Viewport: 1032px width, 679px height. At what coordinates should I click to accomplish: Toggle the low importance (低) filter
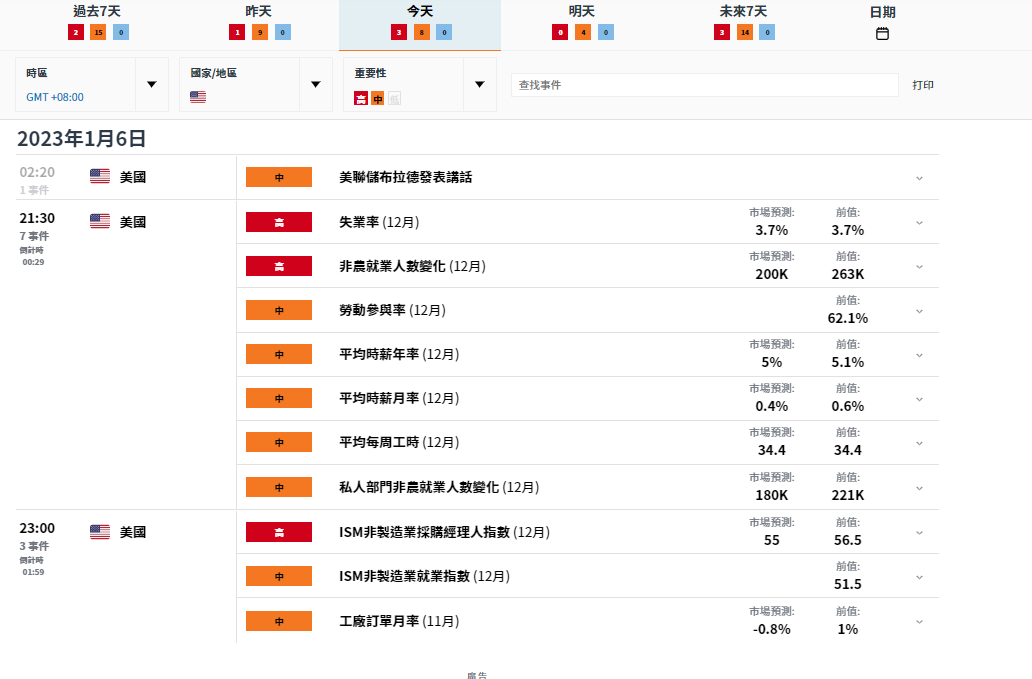click(x=394, y=98)
